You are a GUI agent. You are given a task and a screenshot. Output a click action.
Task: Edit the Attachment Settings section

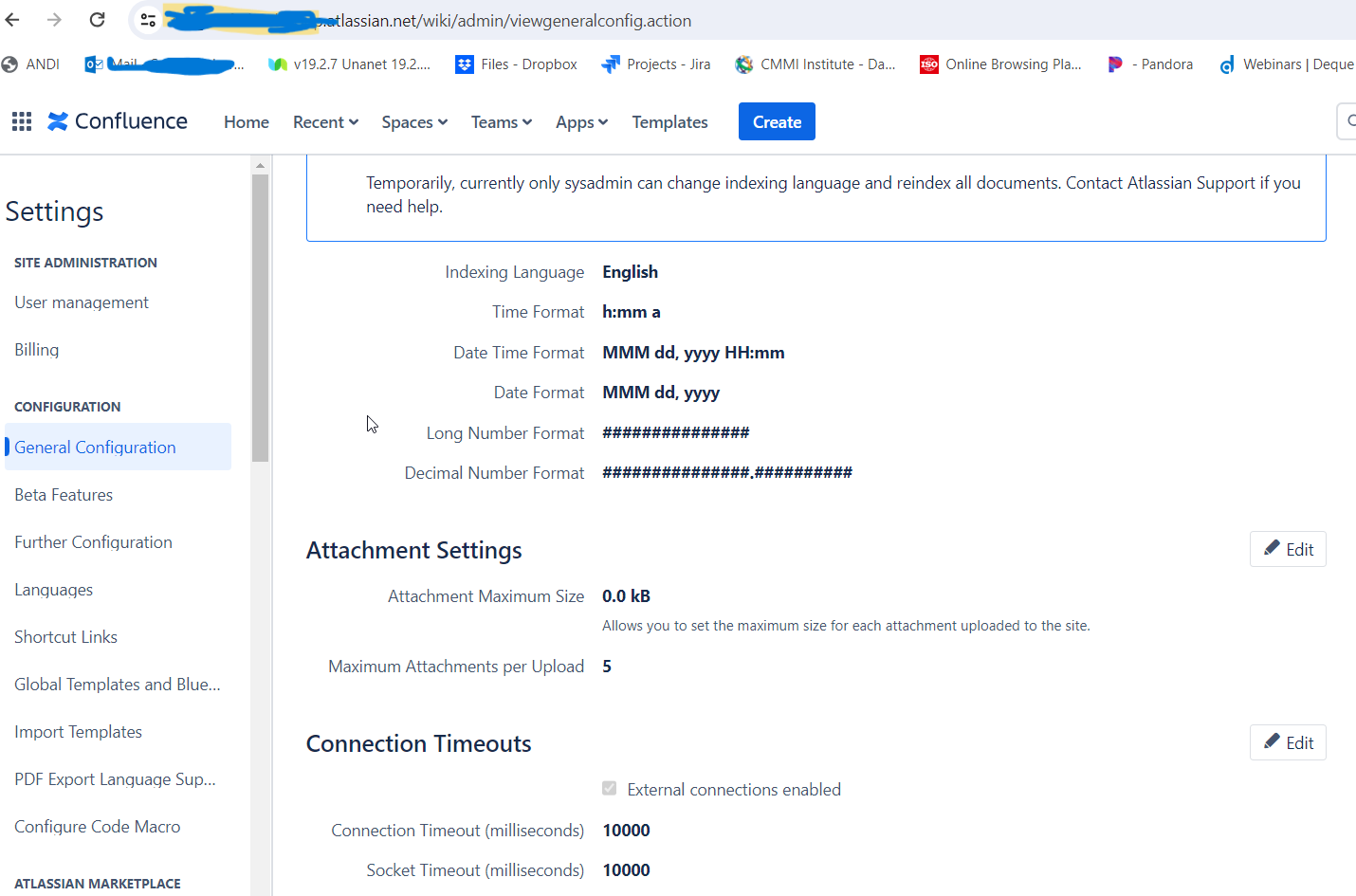pyautogui.click(x=1288, y=549)
